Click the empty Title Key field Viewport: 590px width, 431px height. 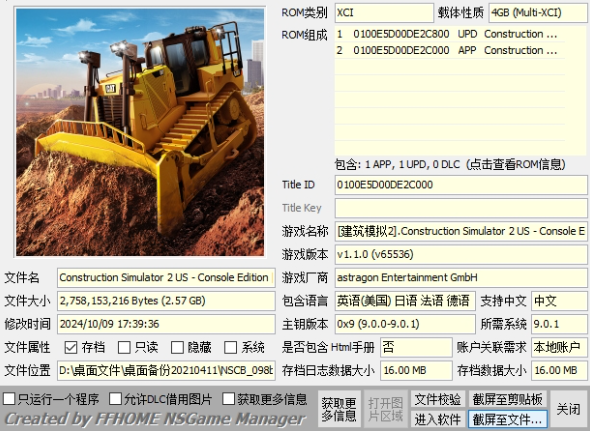coord(461,208)
